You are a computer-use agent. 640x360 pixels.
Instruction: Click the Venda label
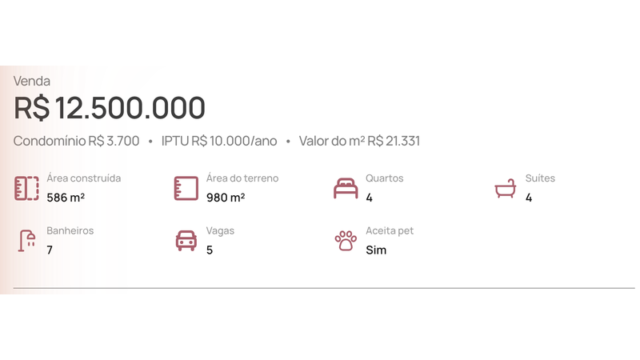[32, 81]
